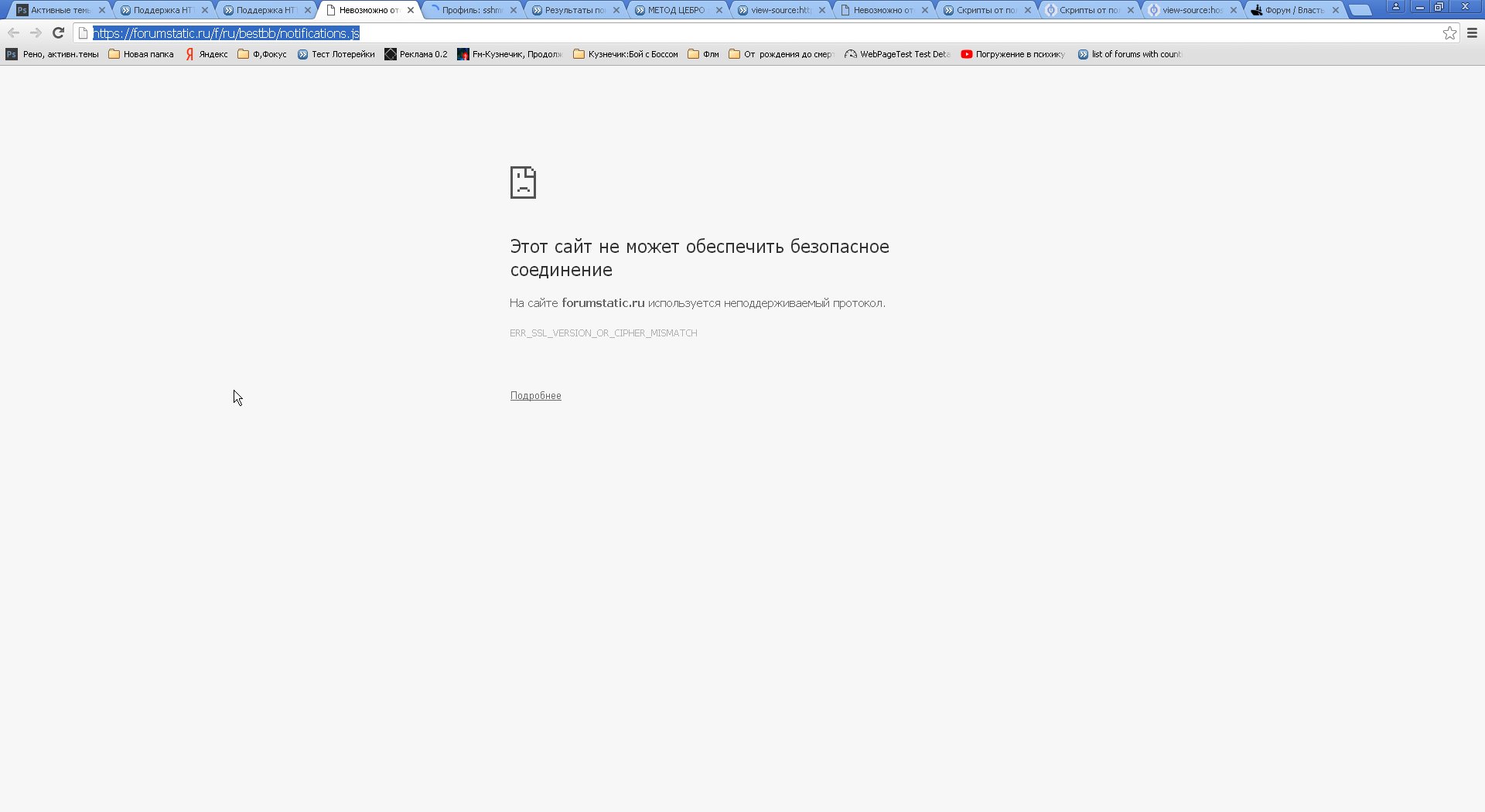Screen dimensions: 1485x812
Task: Click the bold 'forumstatic.ru' site name
Action: (x=603, y=303)
